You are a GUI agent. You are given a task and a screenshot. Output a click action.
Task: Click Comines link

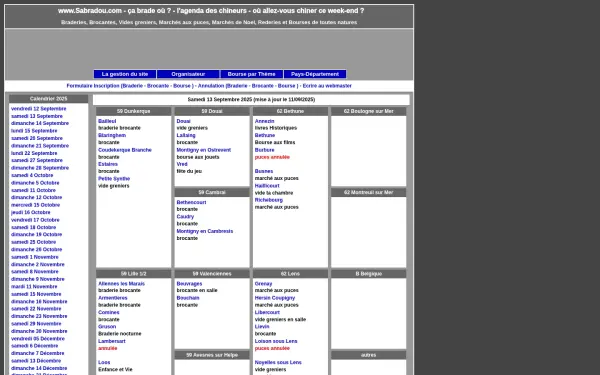[x=109, y=313]
